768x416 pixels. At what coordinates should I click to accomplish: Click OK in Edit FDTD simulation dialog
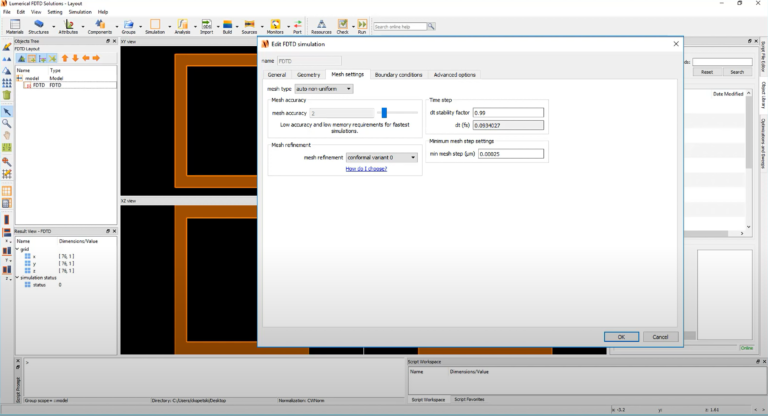click(621, 337)
